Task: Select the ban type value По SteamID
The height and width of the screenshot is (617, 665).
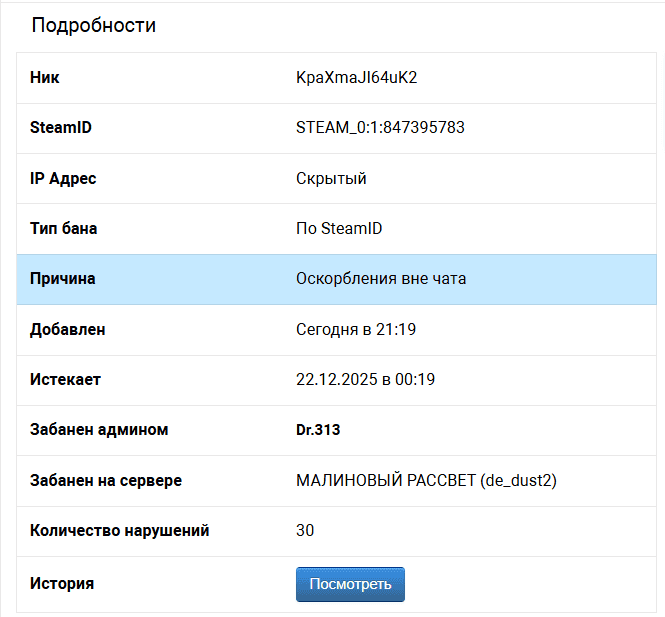Action: point(339,229)
